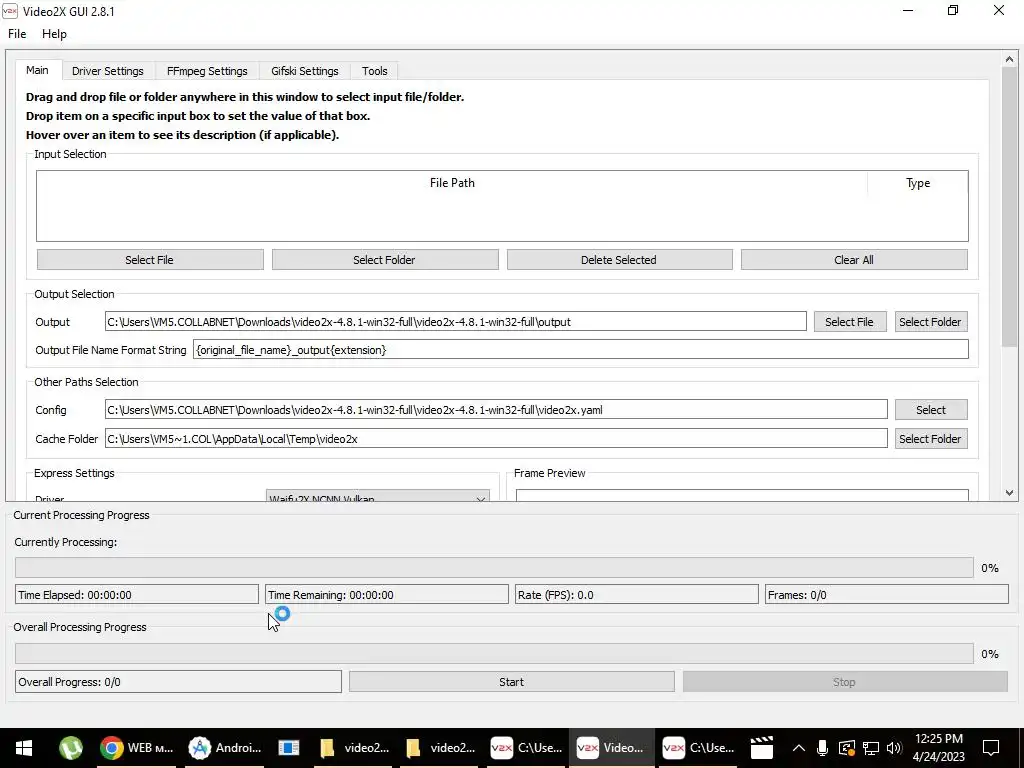This screenshot has width=1024, height=768.
Task: Click the Select button for Config
Action: [931, 410]
